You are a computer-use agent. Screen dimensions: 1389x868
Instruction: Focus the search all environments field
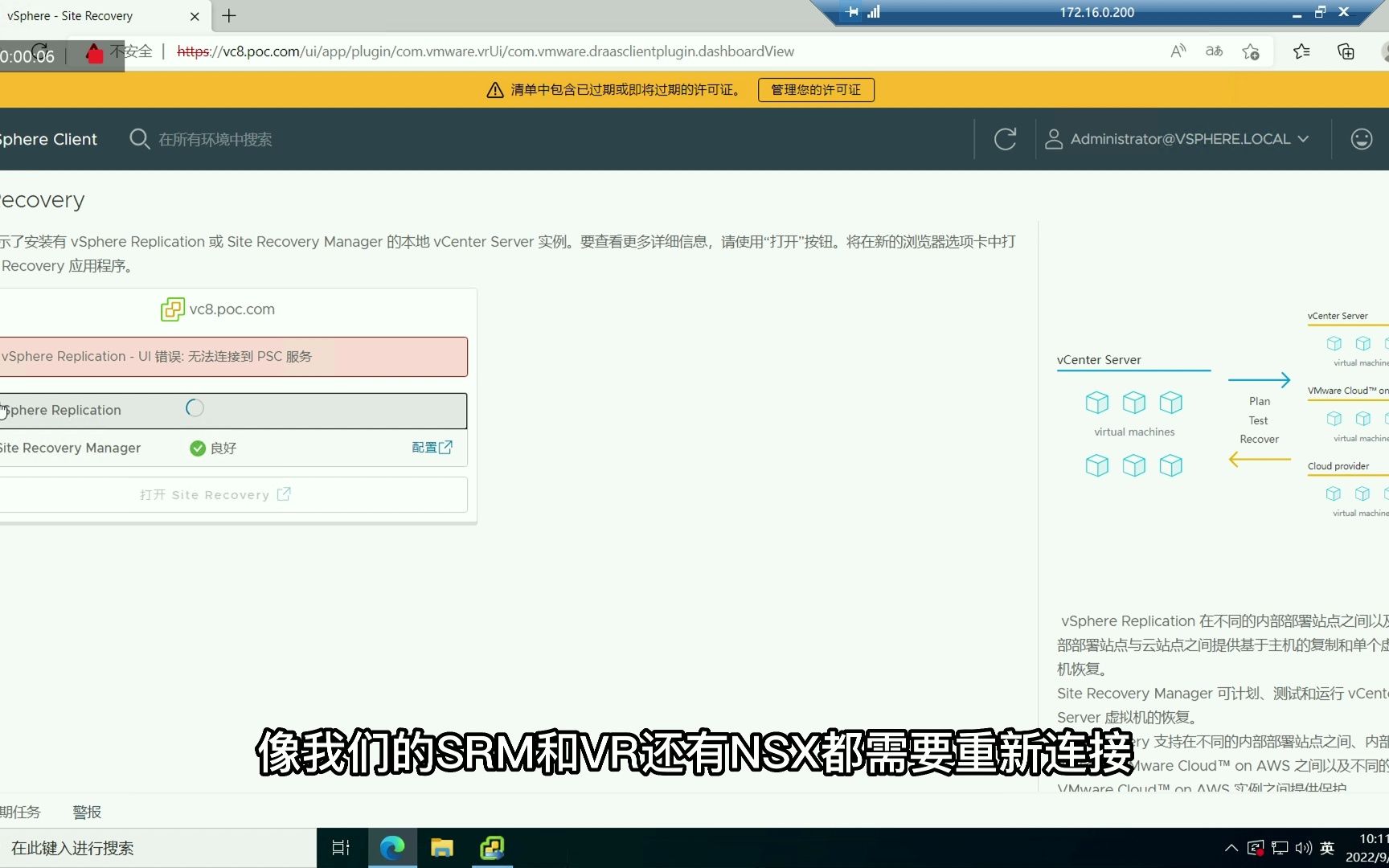click(215, 140)
